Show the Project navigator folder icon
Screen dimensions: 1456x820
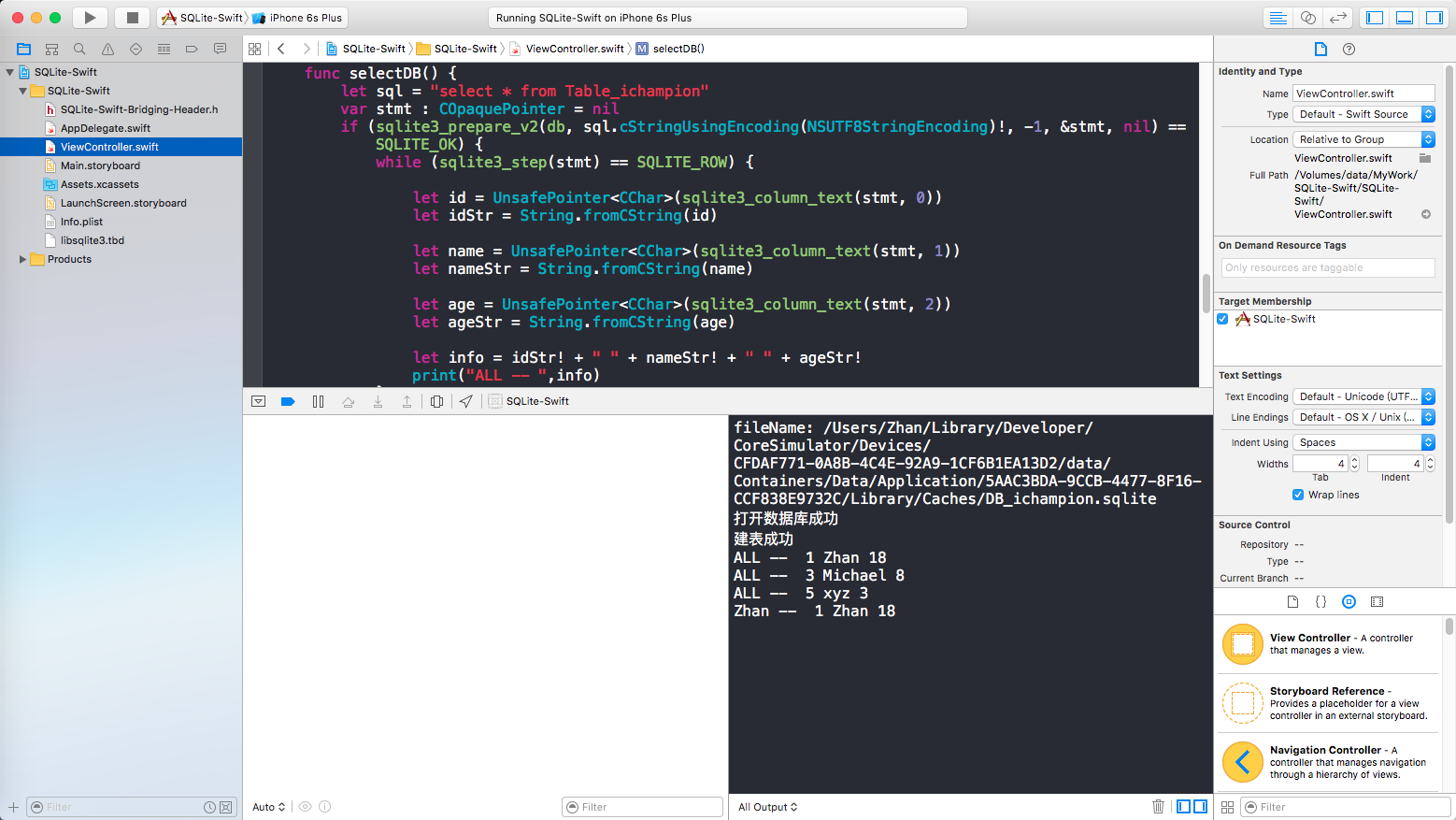(x=24, y=49)
